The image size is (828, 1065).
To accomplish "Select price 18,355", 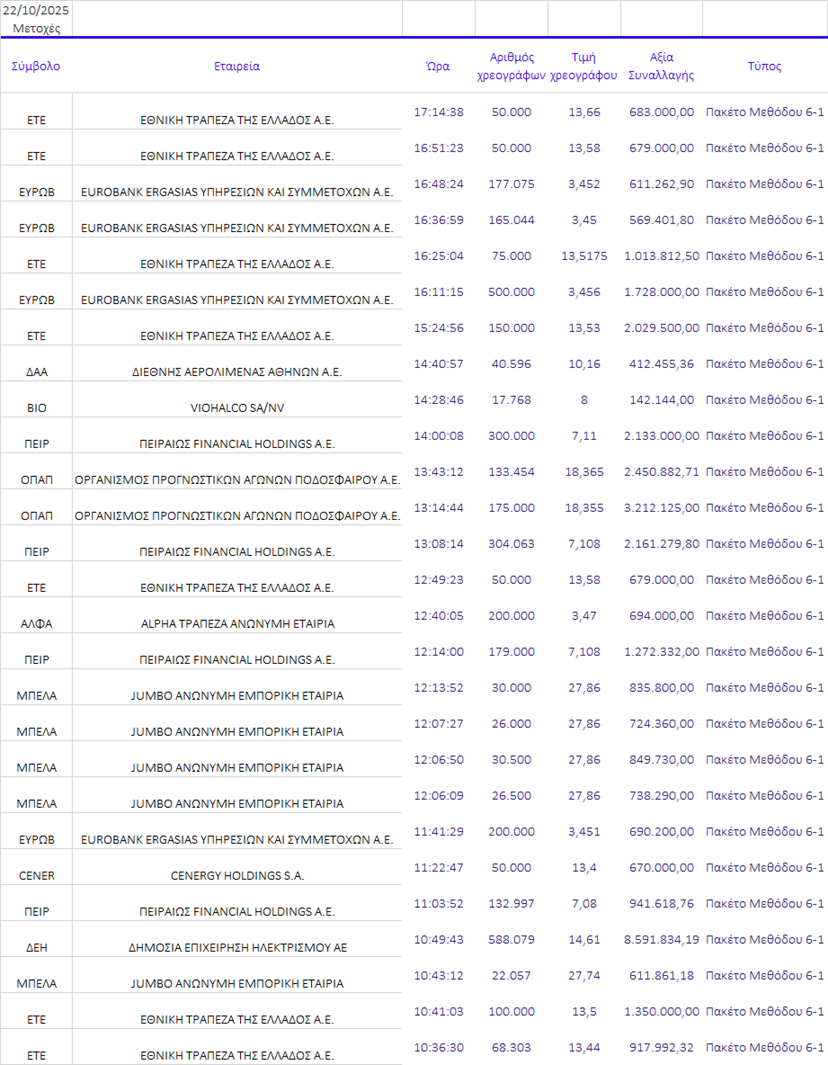I will point(584,508).
